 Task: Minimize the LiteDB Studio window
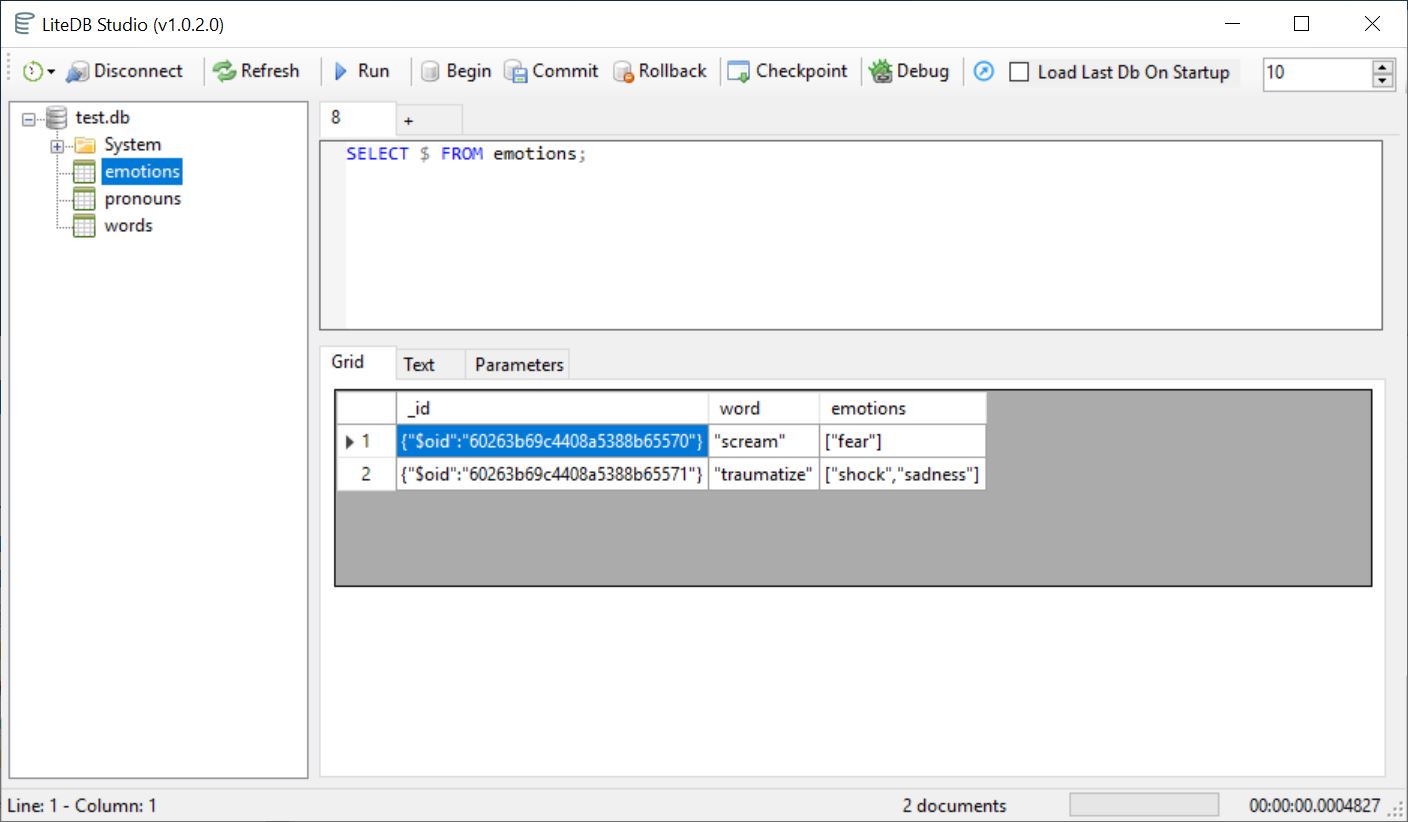pos(1231,25)
